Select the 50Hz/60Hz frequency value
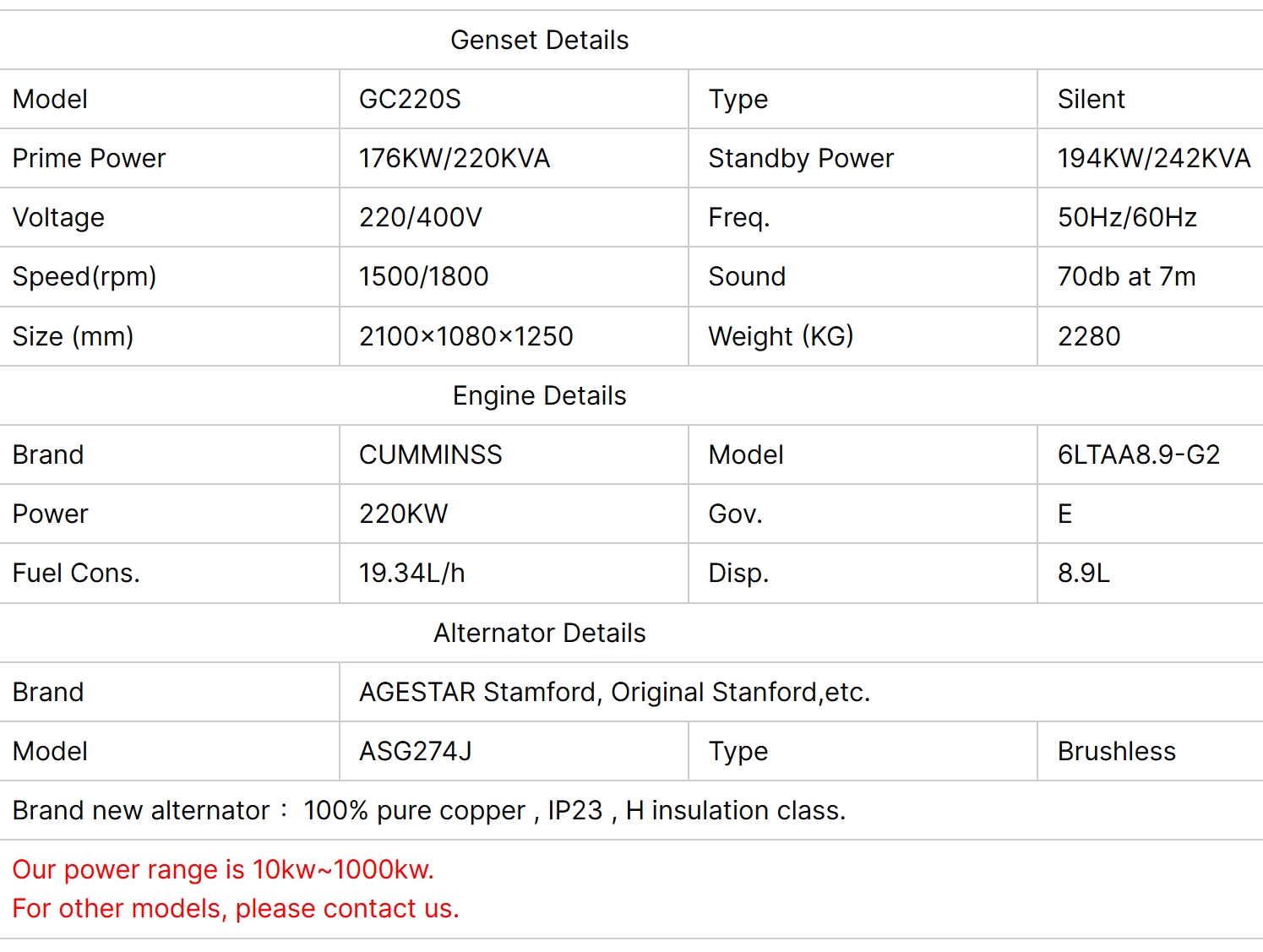The width and height of the screenshot is (1263, 952). click(1127, 217)
